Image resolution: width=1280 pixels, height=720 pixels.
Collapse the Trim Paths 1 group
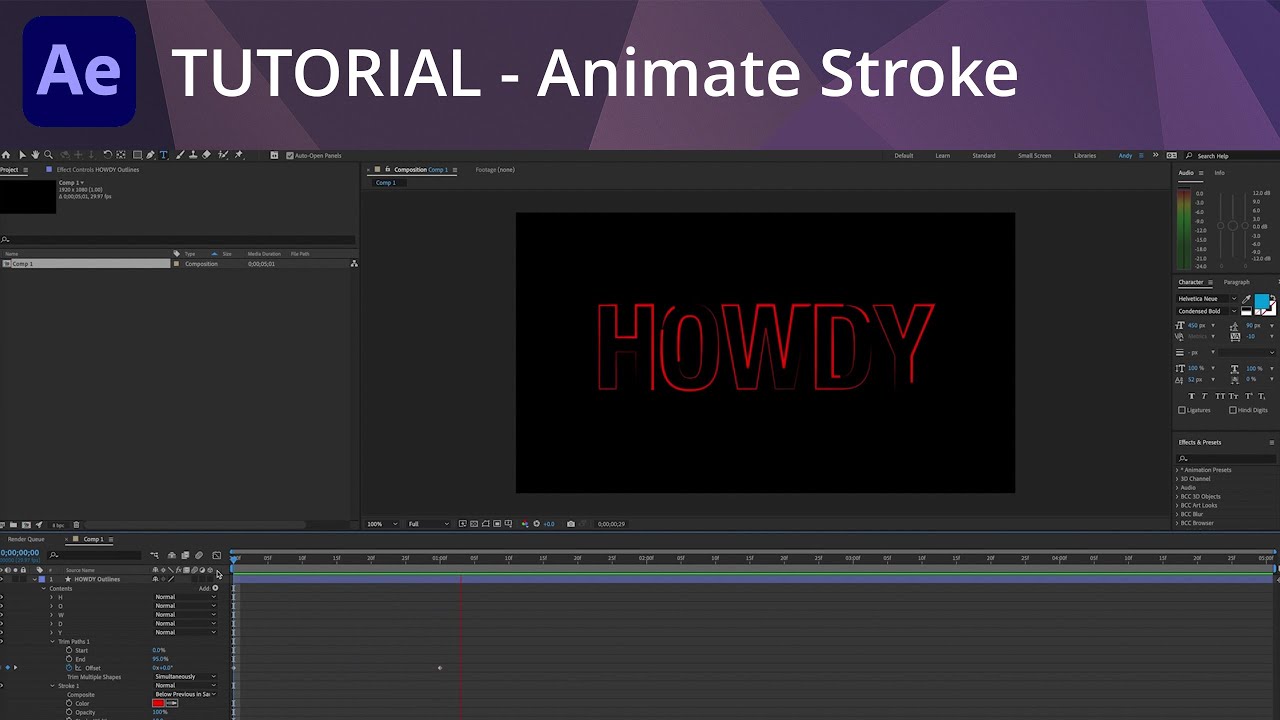(x=52, y=641)
